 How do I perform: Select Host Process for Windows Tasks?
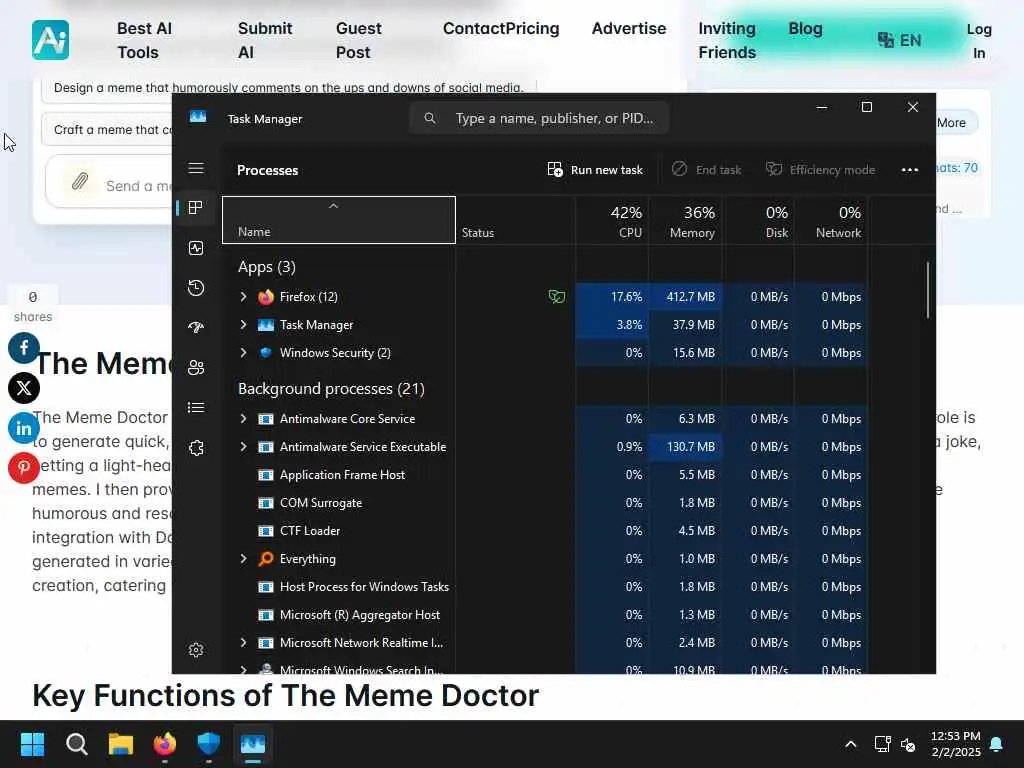(544, 587)
